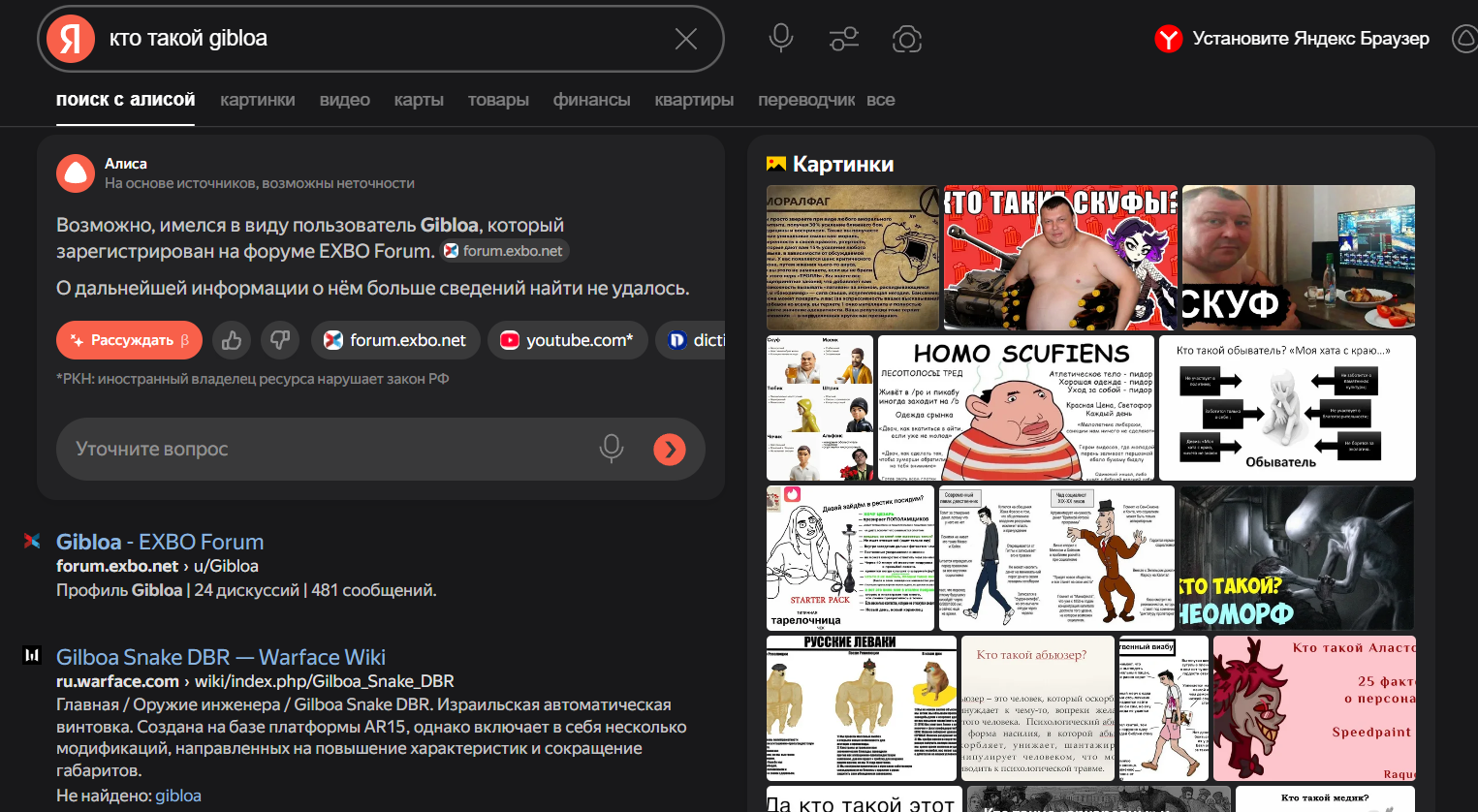Image resolution: width=1478 pixels, height=812 pixels.
Task: Open the 'квартиры' tab
Action: 694,100
